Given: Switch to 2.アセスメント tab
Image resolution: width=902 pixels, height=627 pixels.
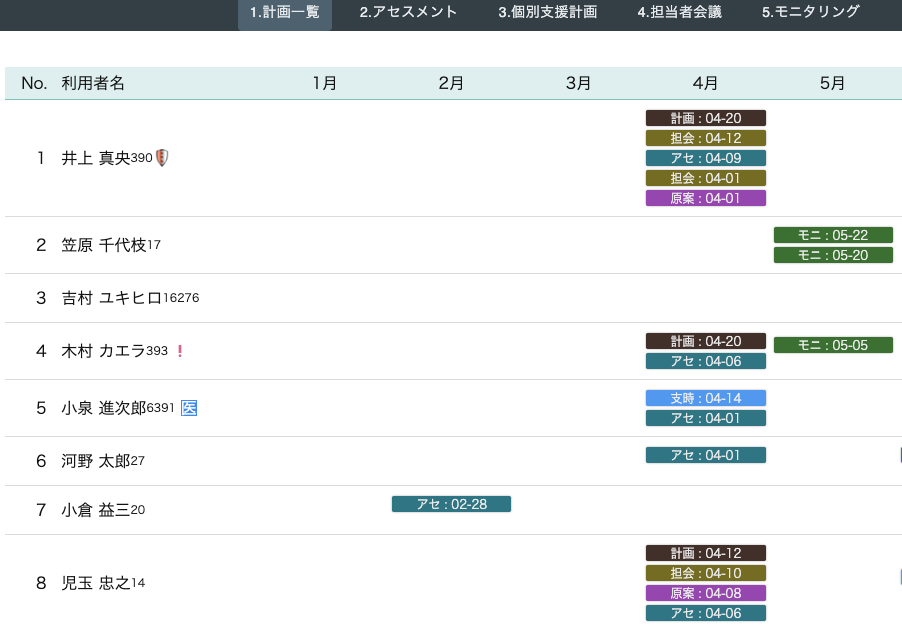Looking at the screenshot, I should (408, 13).
